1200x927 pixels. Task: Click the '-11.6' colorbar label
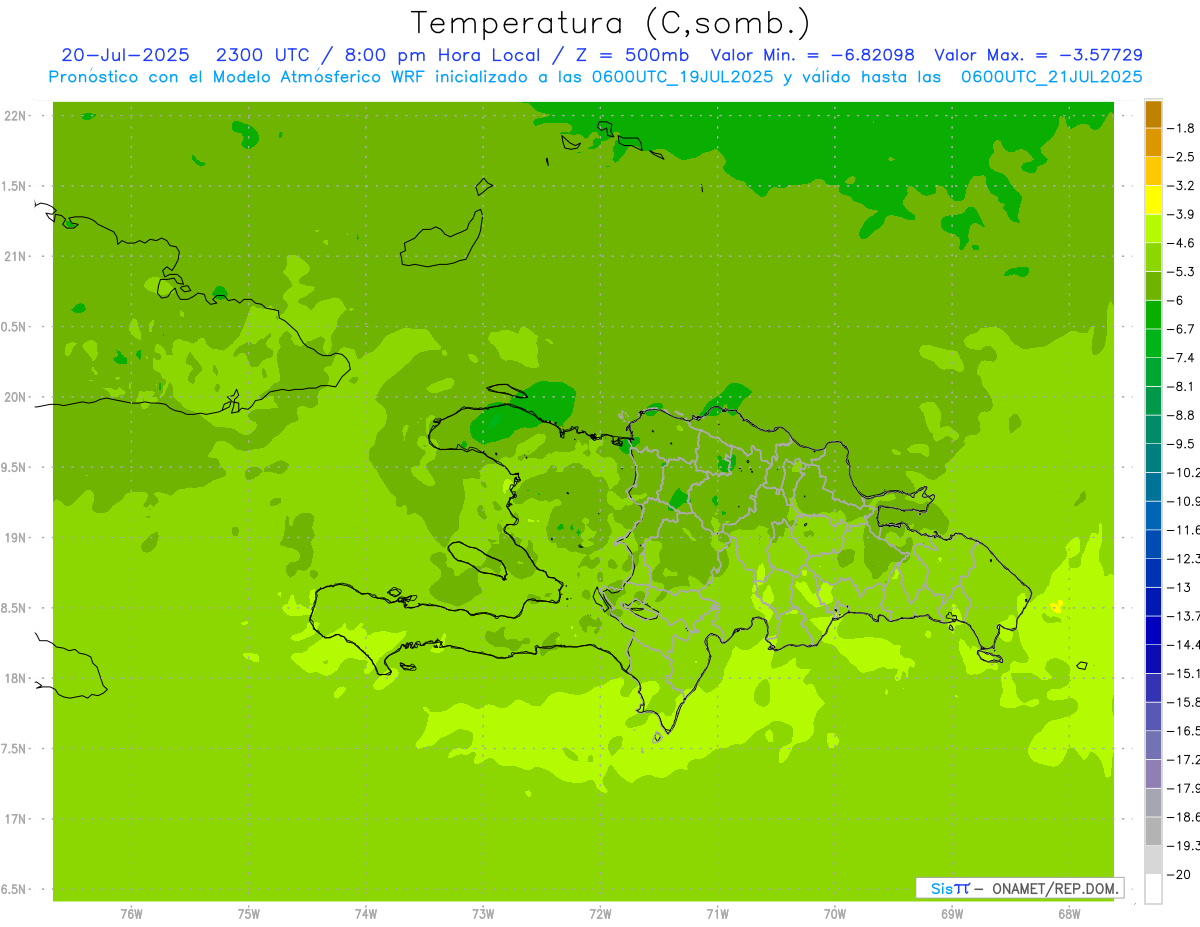pyautogui.click(x=1184, y=530)
